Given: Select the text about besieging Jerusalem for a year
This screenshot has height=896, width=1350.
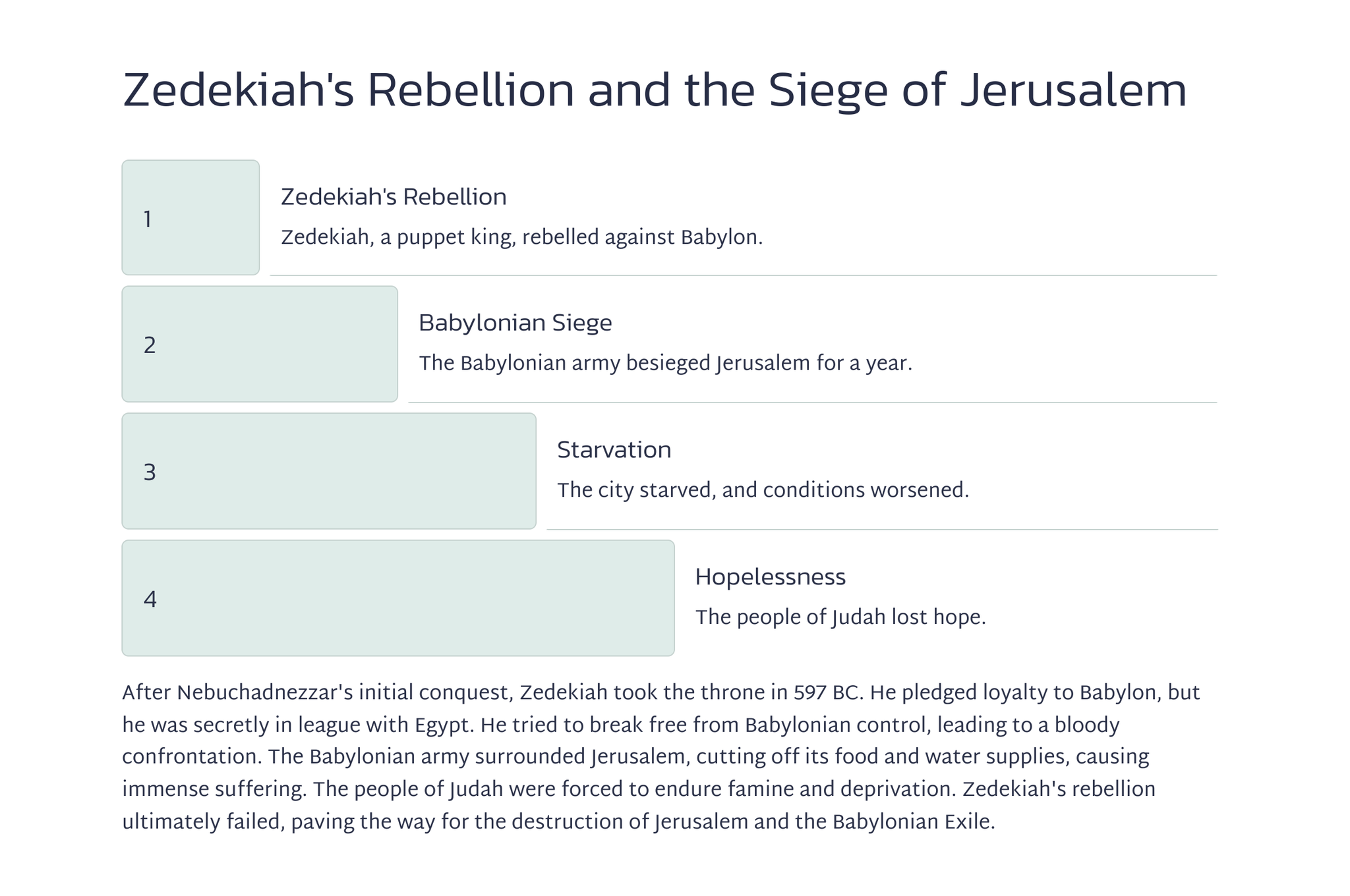Looking at the screenshot, I should tap(665, 363).
